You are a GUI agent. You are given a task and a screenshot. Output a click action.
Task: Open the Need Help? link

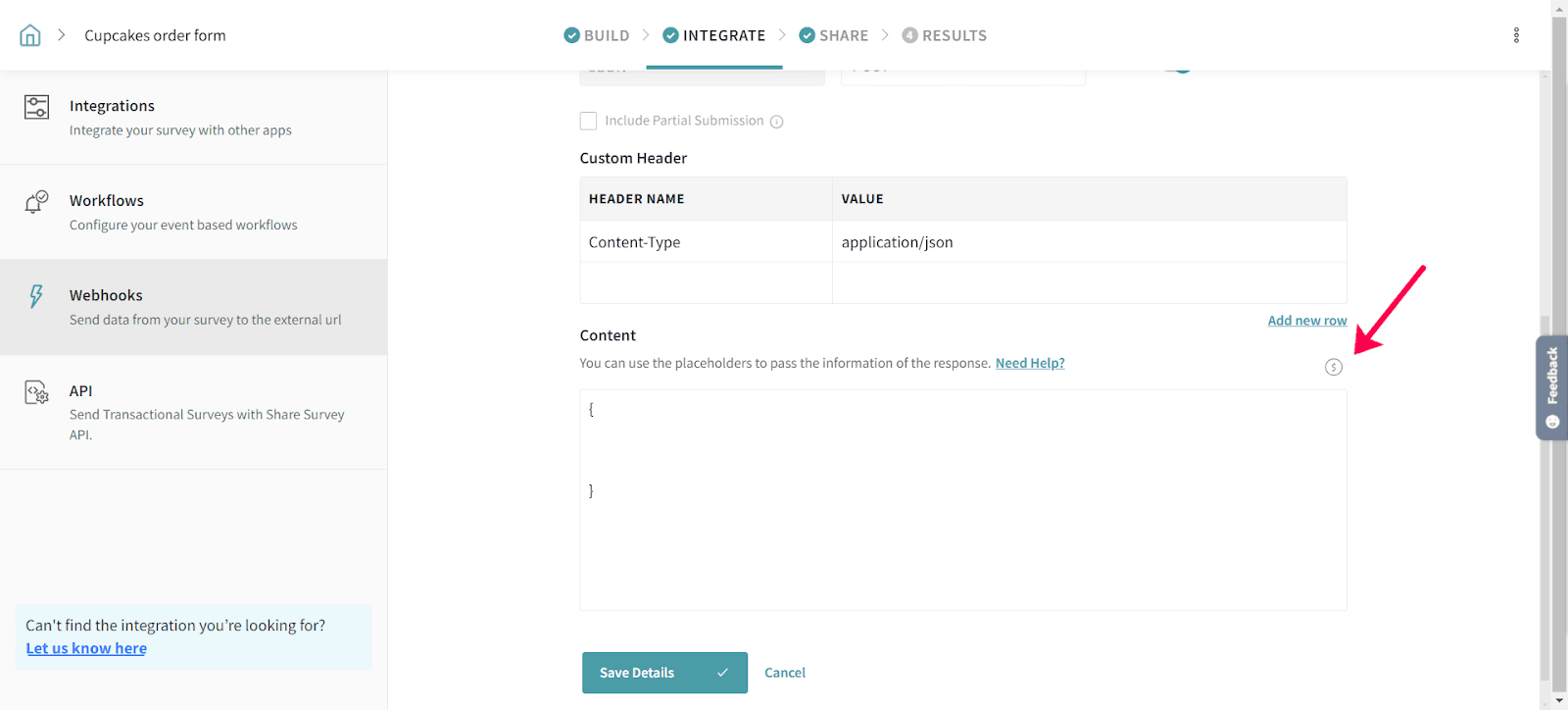[x=1029, y=363]
